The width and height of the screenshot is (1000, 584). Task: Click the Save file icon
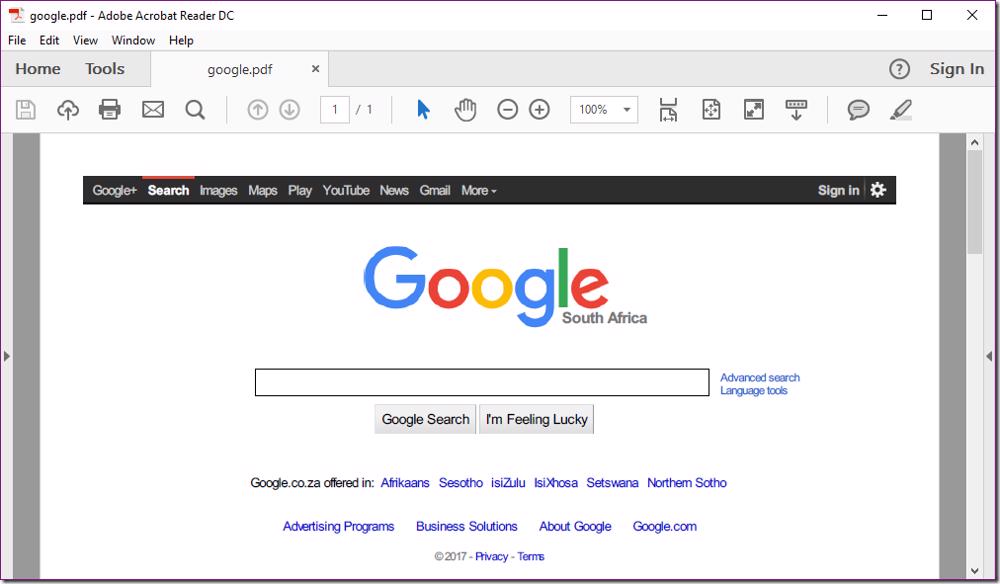coord(26,110)
